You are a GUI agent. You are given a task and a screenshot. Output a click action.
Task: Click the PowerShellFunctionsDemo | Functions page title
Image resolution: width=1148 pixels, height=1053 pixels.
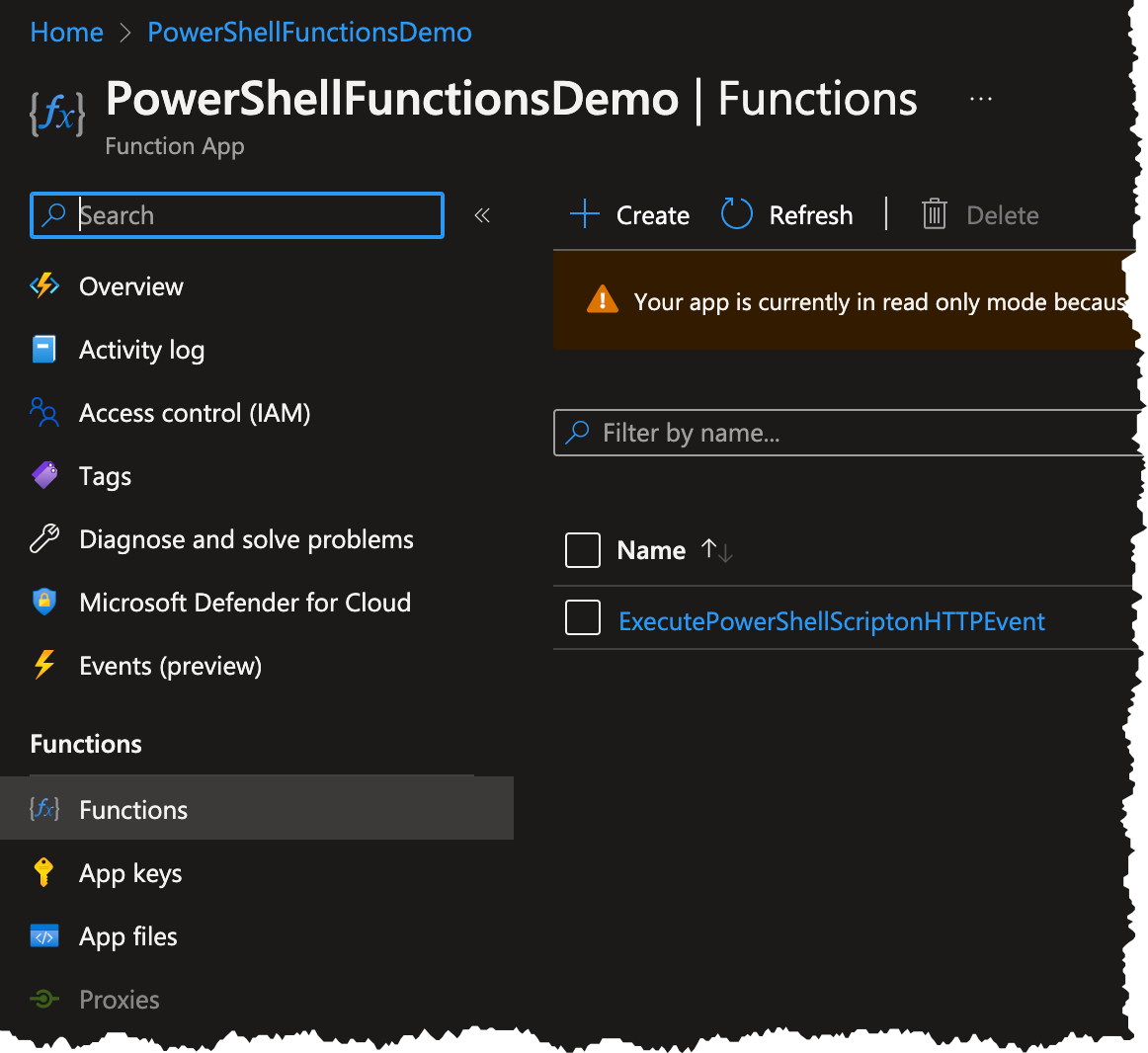point(511,98)
